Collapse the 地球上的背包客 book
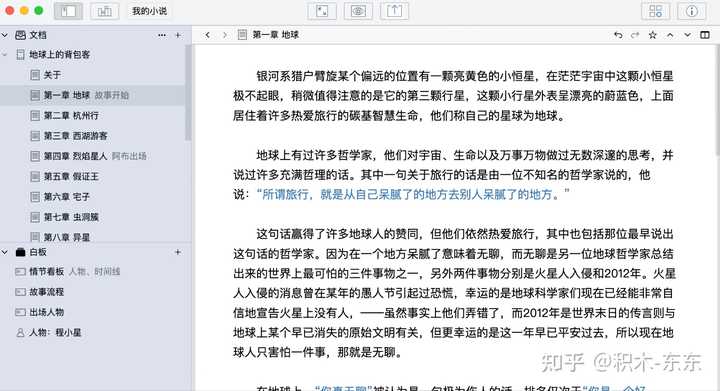Viewport: 720px width, 391px height. click(x=5, y=55)
